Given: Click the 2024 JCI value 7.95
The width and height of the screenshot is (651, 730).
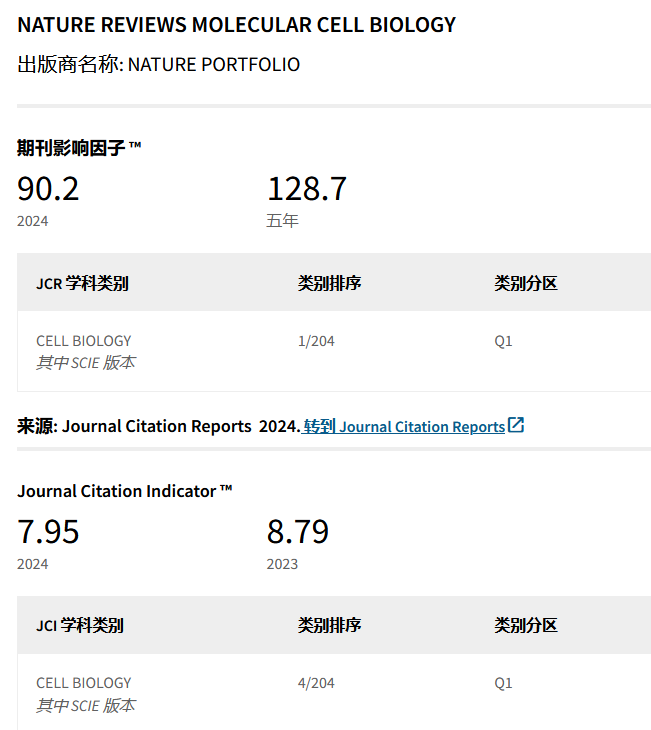Looking at the screenshot, I should click(x=48, y=531).
